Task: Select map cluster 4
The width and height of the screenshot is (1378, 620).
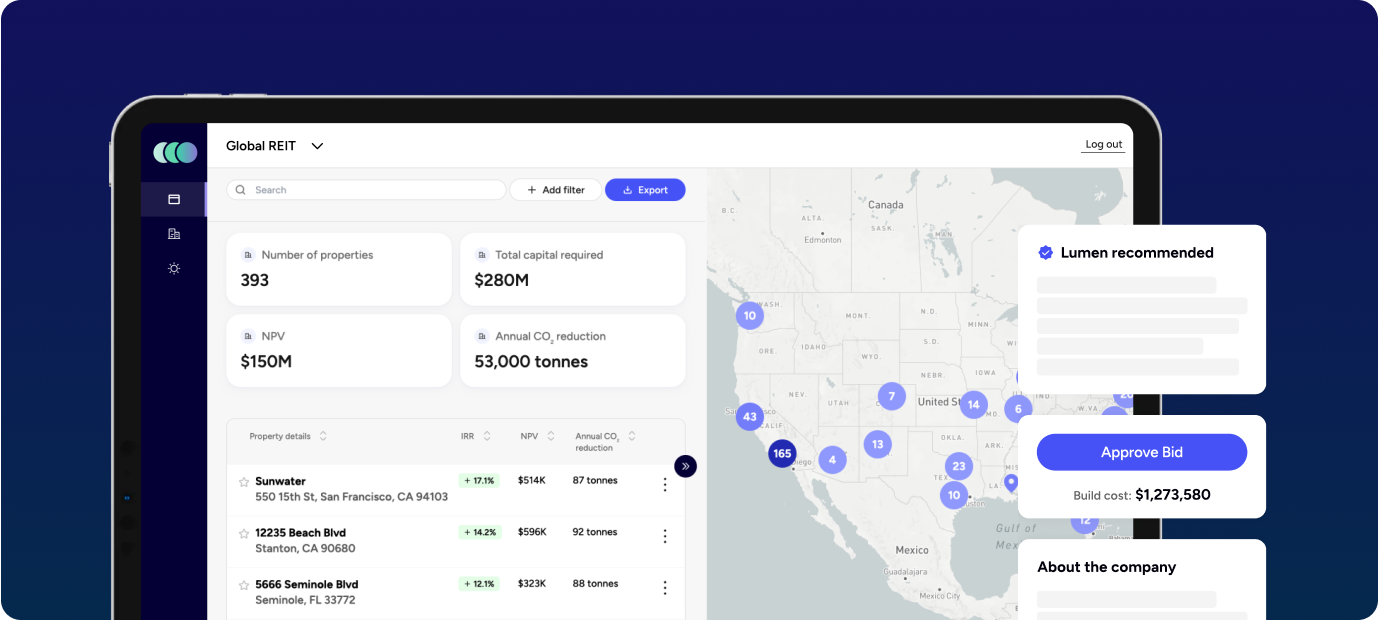Action: coord(832,460)
